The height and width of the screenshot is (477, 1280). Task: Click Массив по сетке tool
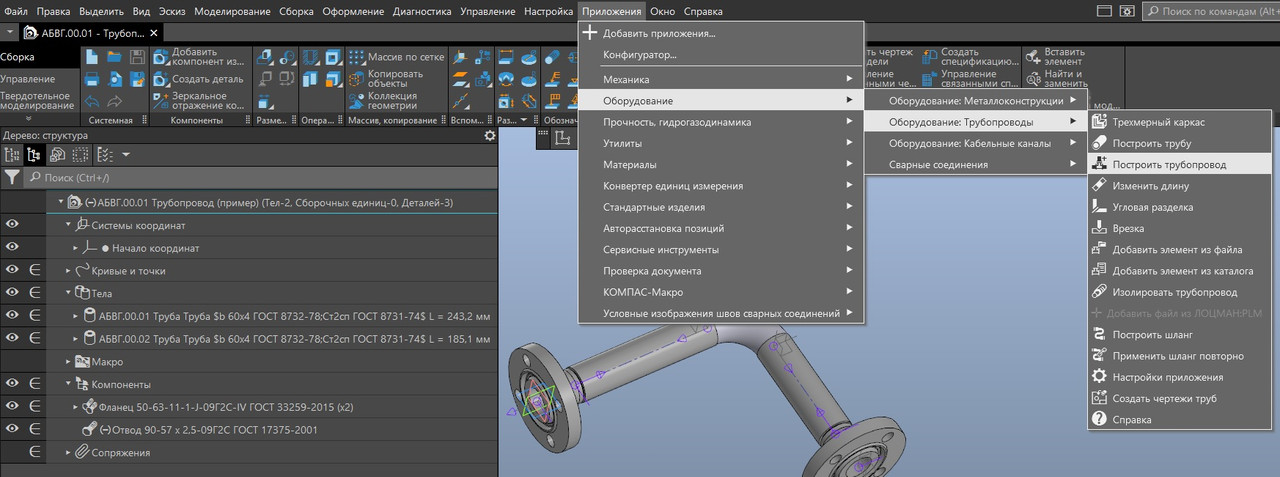point(395,57)
